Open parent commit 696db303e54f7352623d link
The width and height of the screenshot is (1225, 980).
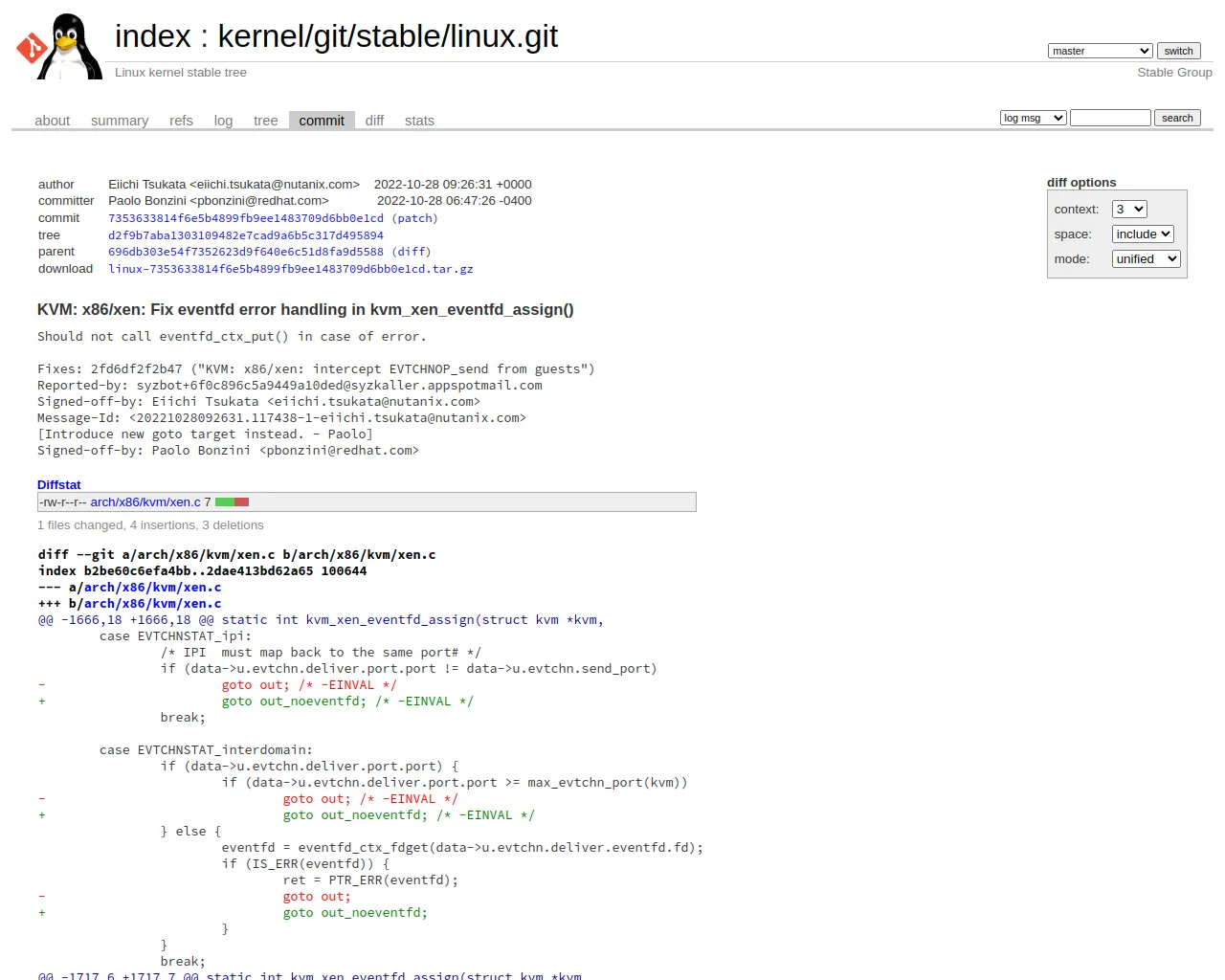[245, 252]
